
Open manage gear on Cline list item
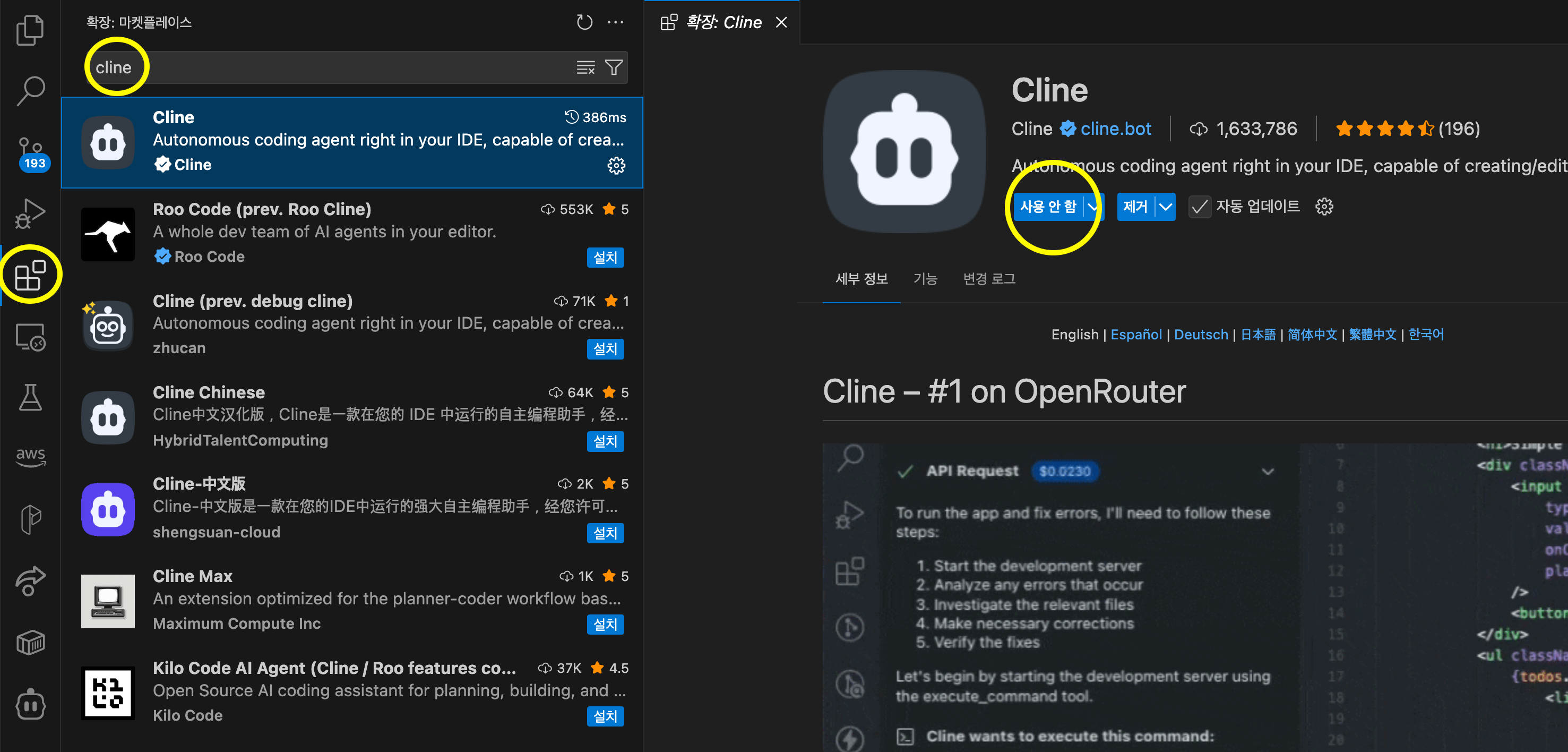tap(616, 165)
